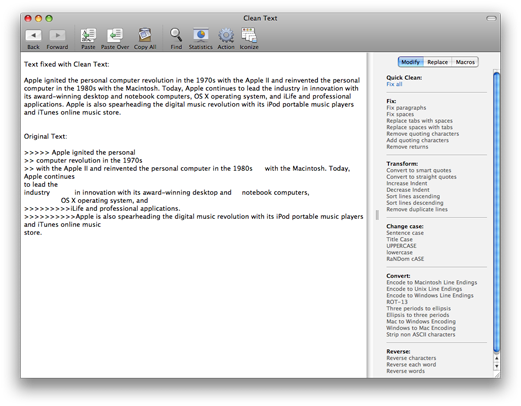
Task: Apply lowercase
Action: tap(399, 252)
